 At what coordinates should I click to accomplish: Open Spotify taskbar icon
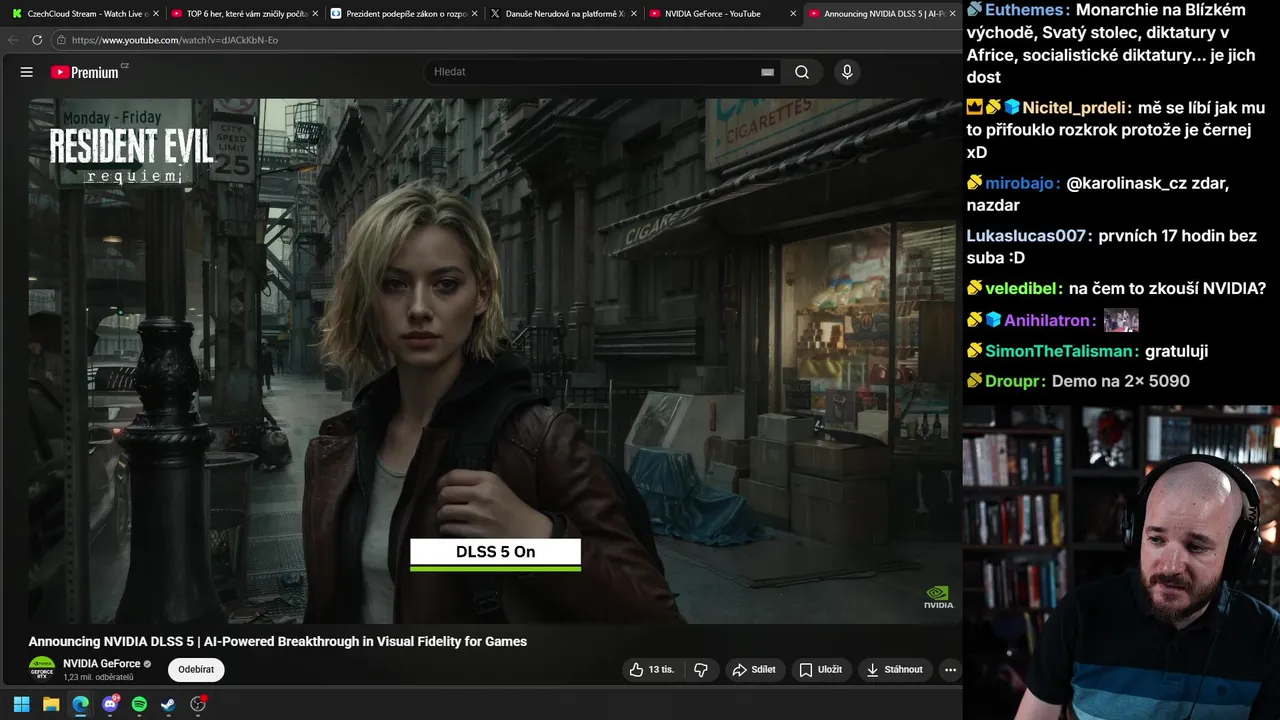tap(139, 704)
